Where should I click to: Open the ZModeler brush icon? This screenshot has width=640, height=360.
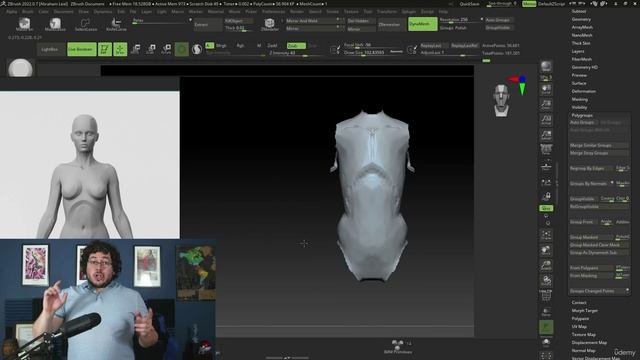click(x=269, y=24)
